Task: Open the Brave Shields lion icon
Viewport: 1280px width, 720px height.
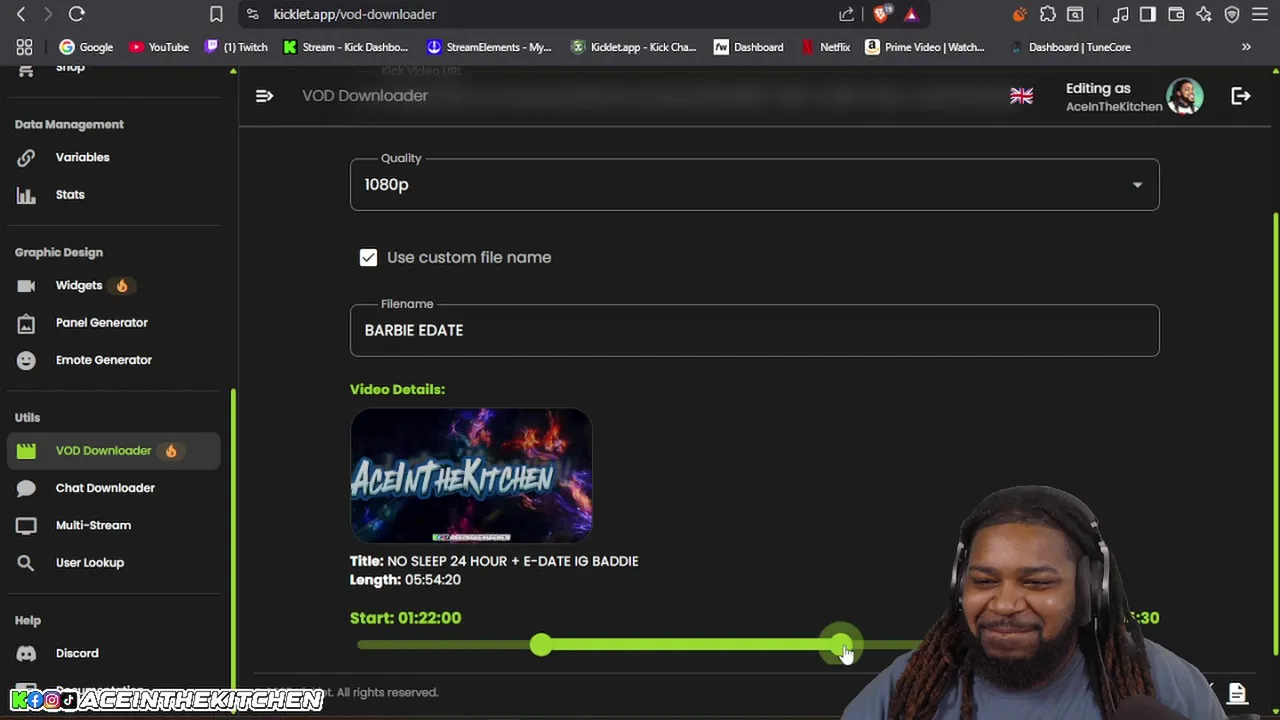Action: click(x=881, y=14)
